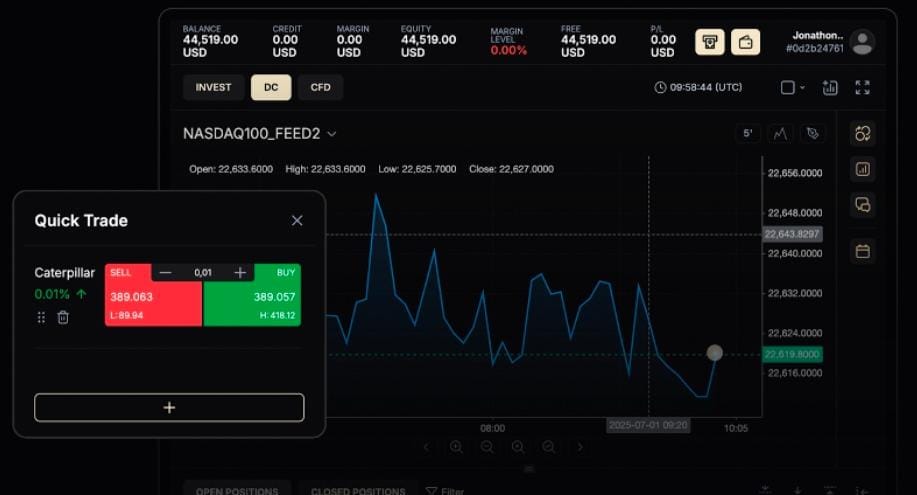Switch to DC mode
The image size is (917, 495).
[x=271, y=88]
